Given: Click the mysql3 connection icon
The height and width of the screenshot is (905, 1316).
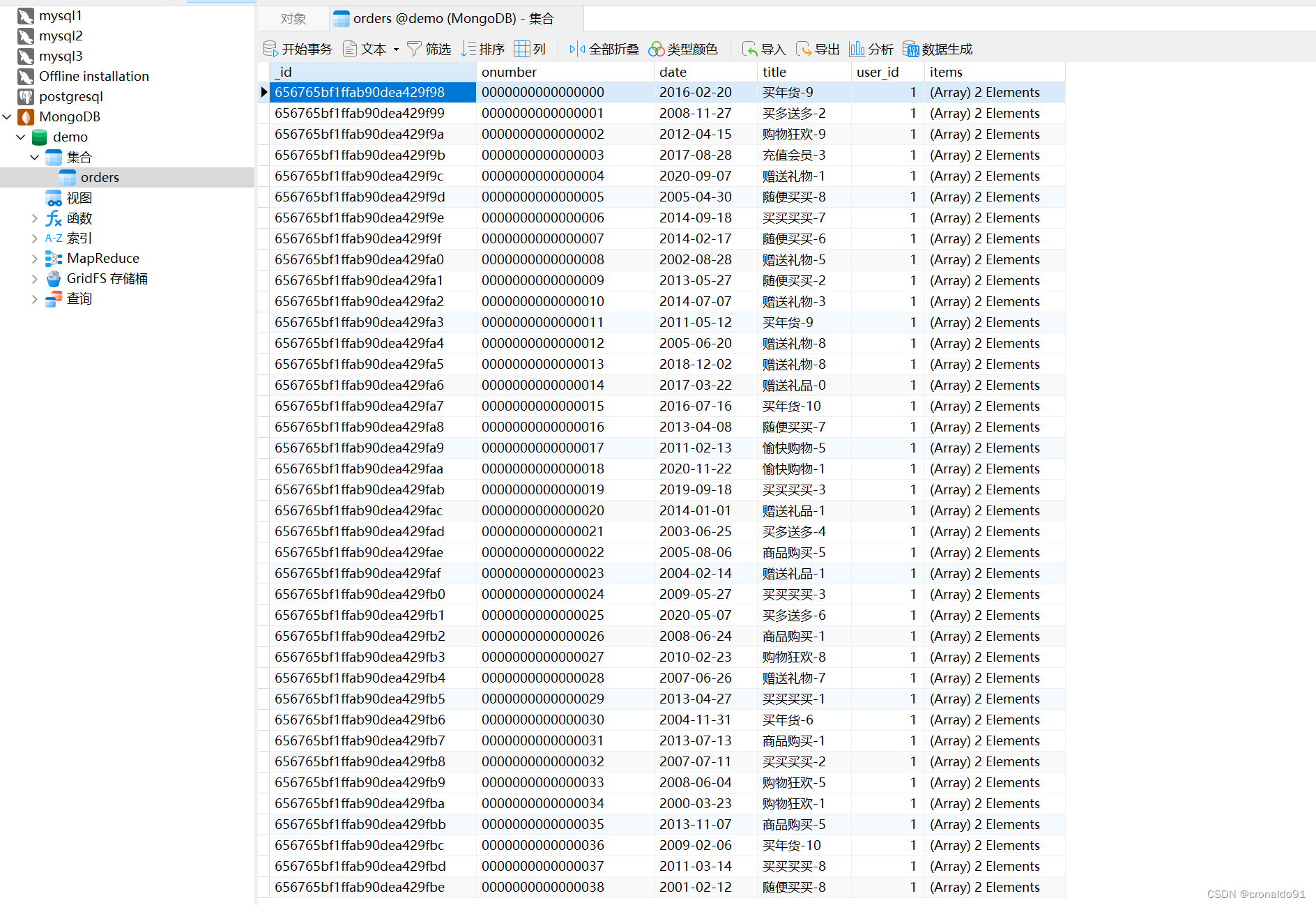Looking at the screenshot, I should click(x=26, y=56).
